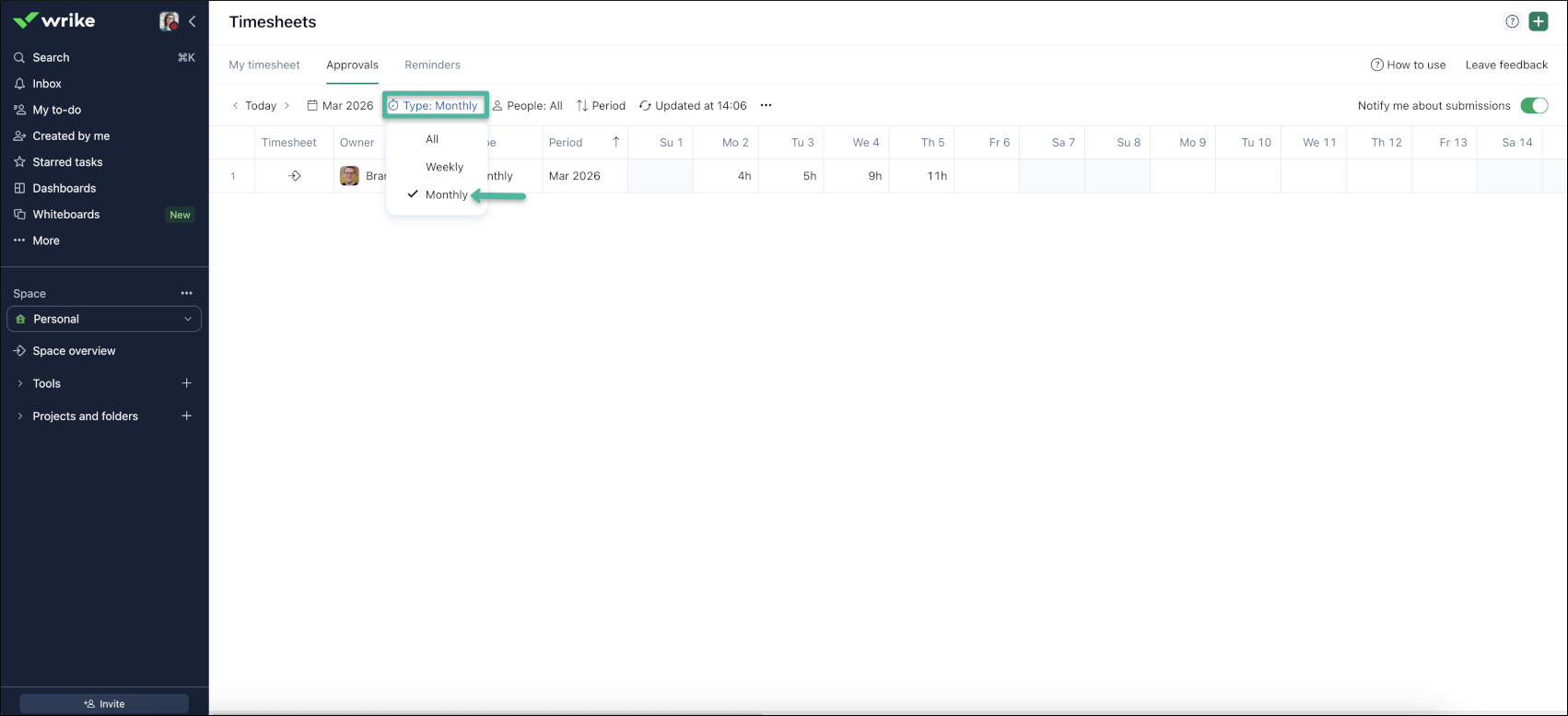Viewport: 1568px width, 716px height.
Task: Open the timesheet arrow icon in row 1
Action: click(x=295, y=176)
